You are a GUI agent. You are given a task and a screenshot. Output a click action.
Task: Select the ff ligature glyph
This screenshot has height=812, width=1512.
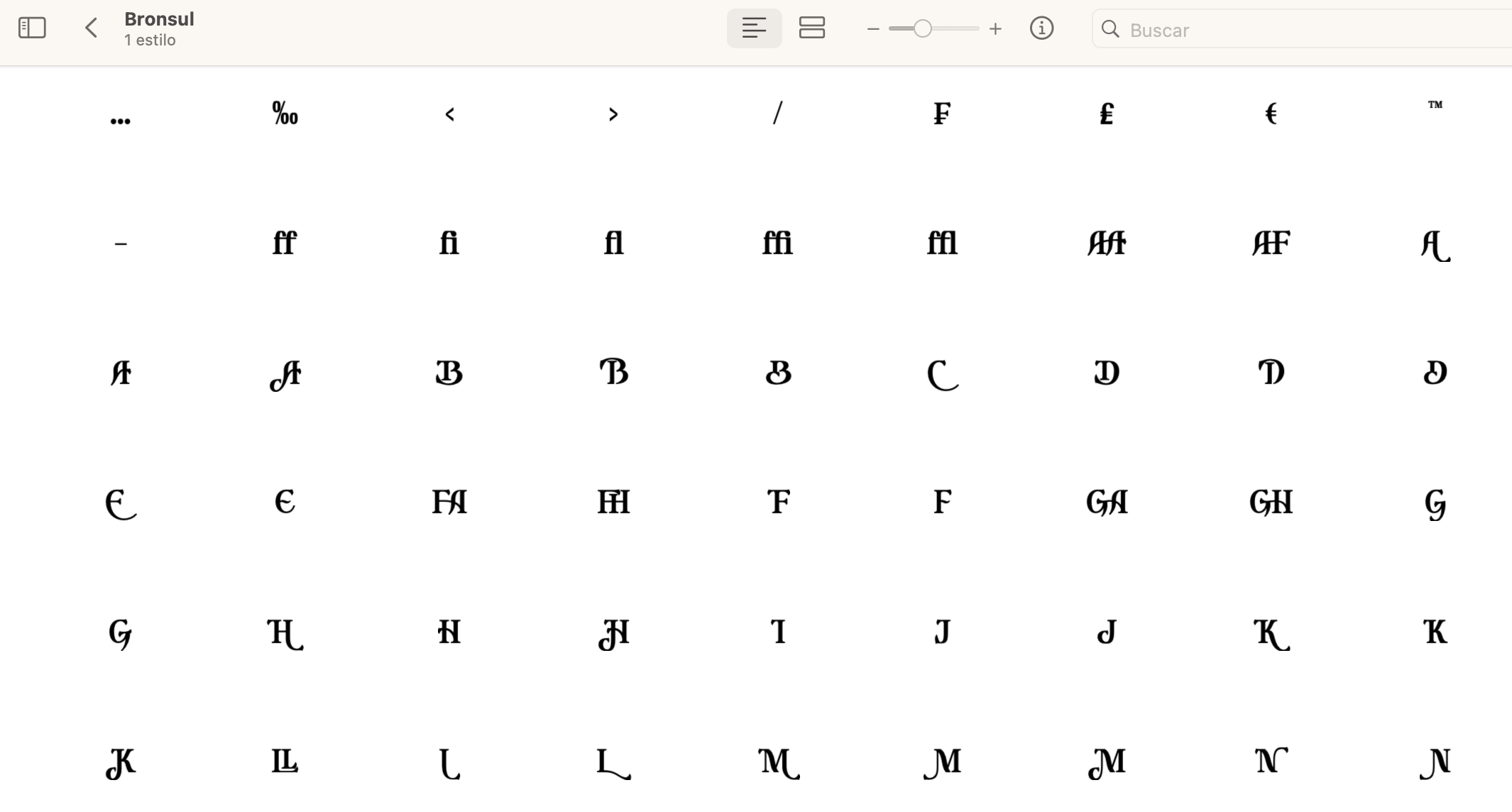[x=284, y=243]
